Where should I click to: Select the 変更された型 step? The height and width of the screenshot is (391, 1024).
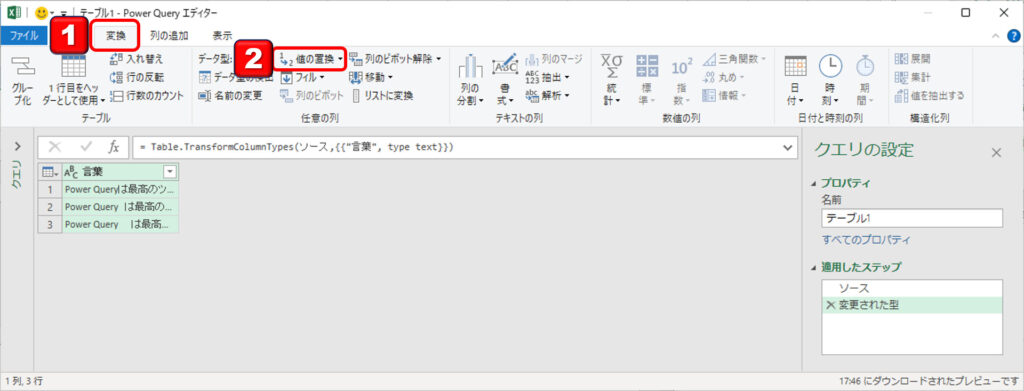click(912, 305)
